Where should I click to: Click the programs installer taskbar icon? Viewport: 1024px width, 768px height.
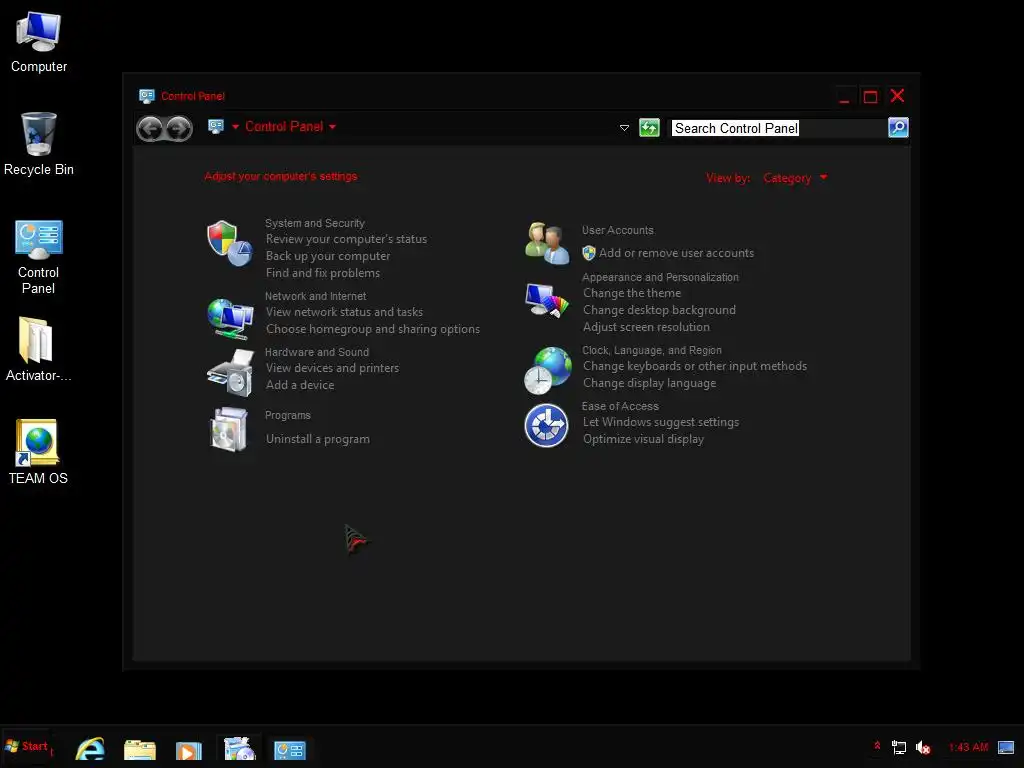pos(239,748)
